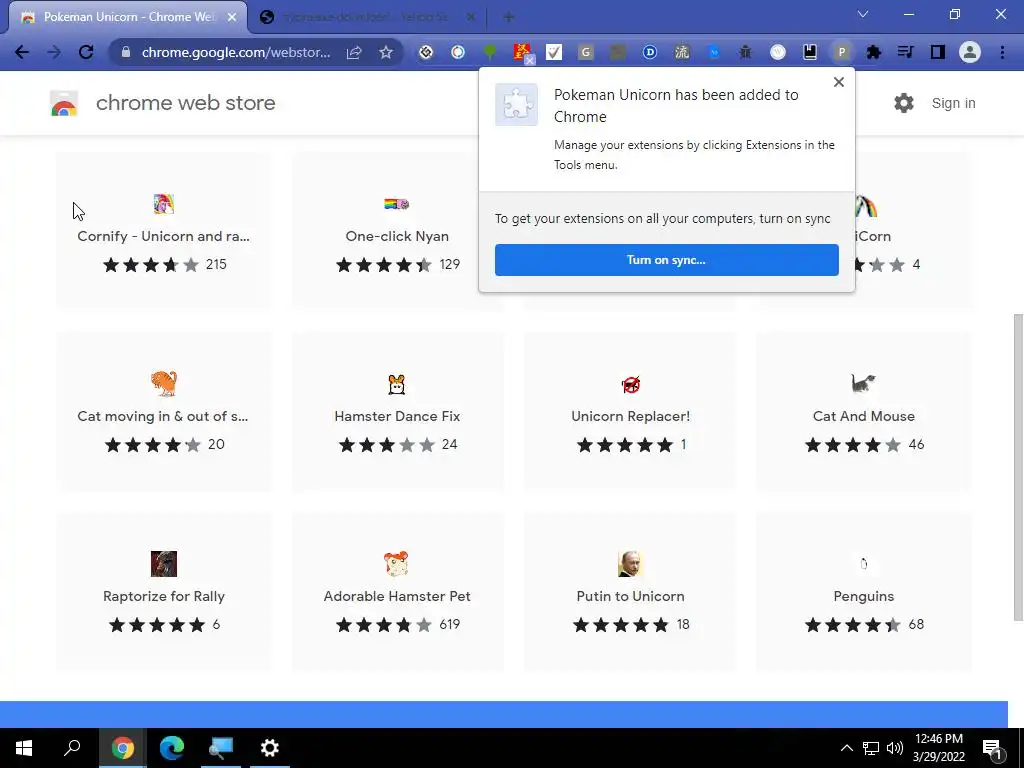The height and width of the screenshot is (768, 1024).
Task: Switch to the second browser tab
Action: [366, 17]
